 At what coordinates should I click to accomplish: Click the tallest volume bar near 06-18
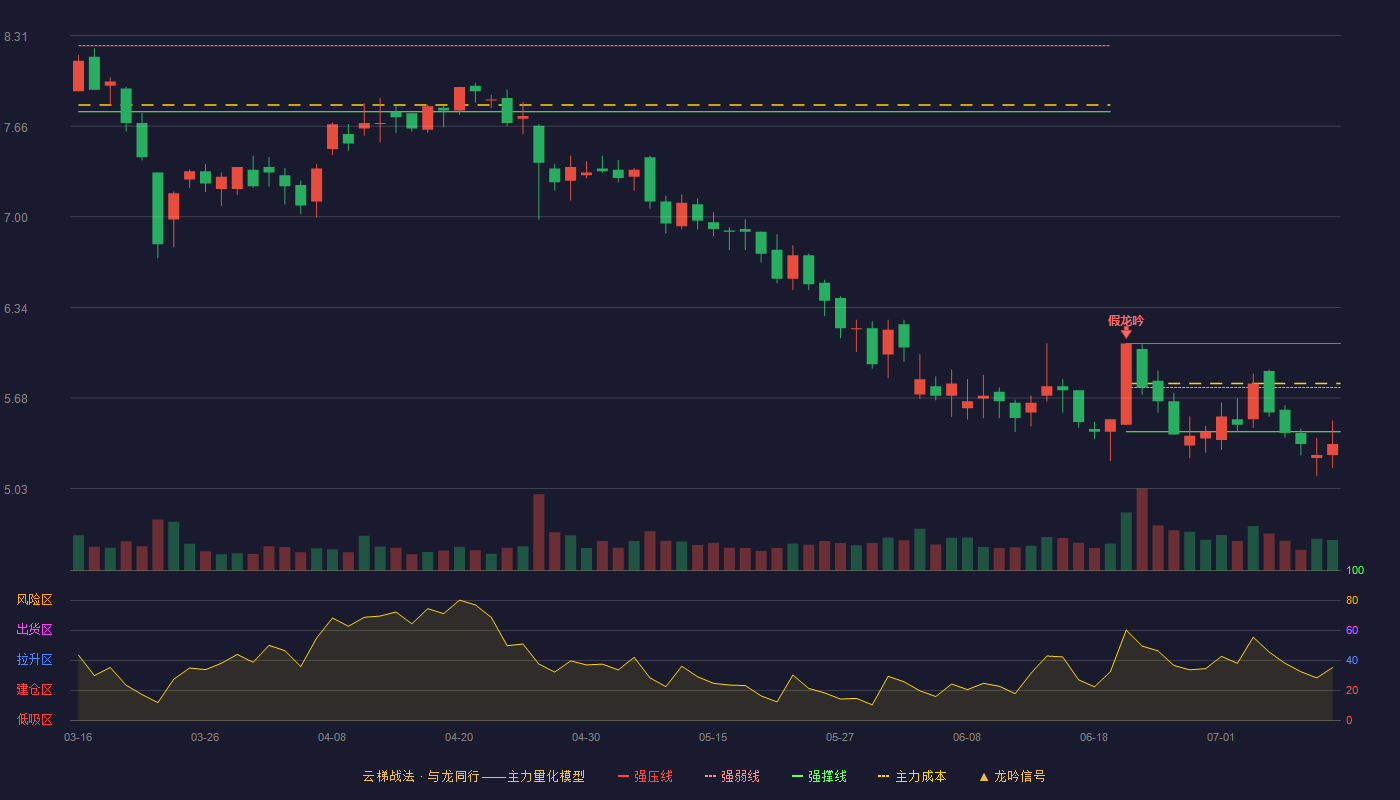pyautogui.click(x=1142, y=529)
